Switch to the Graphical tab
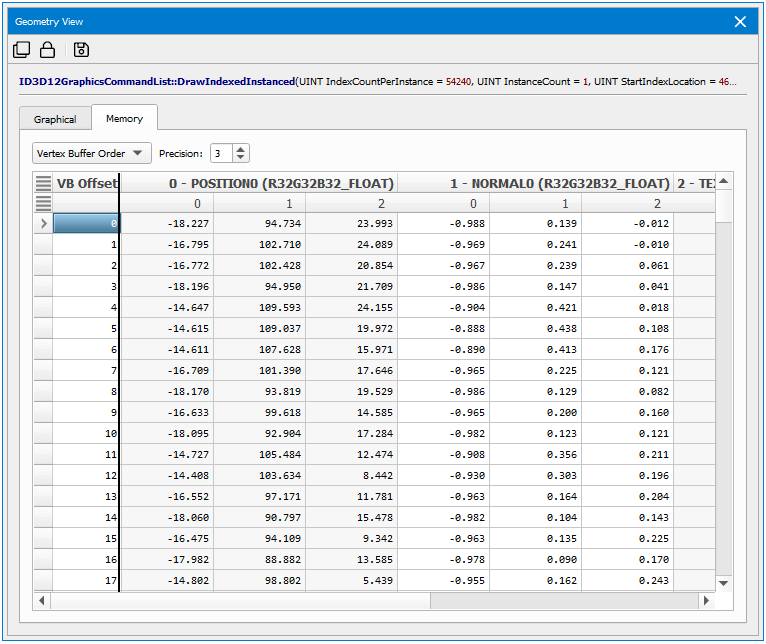Image resolution: width=766 pixels, height=644 pixels. tap(55, 119)
